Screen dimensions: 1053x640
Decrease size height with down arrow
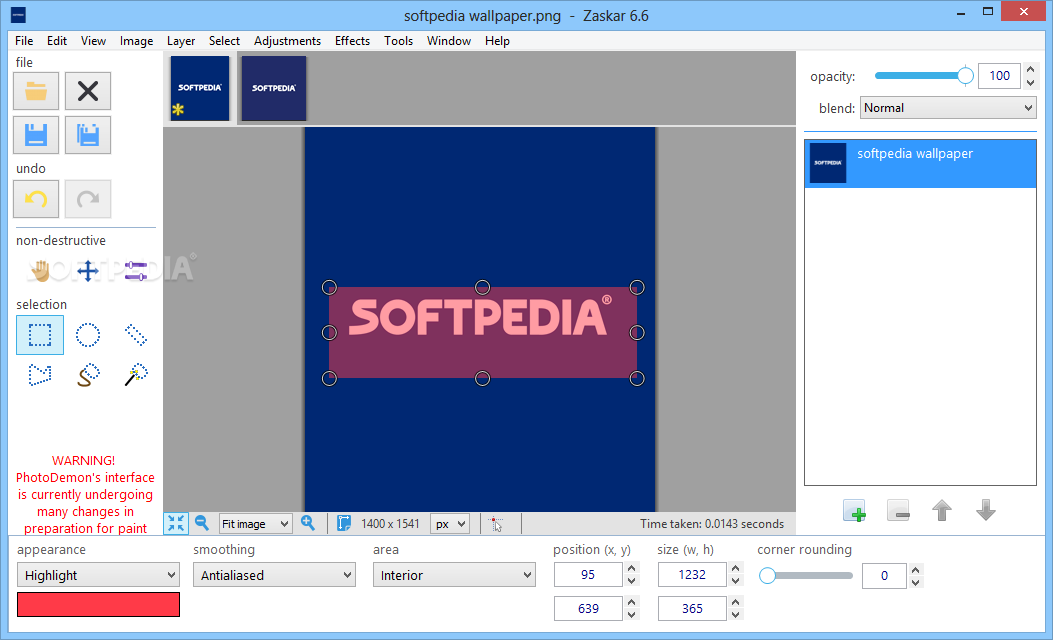[x=735, y=614]
